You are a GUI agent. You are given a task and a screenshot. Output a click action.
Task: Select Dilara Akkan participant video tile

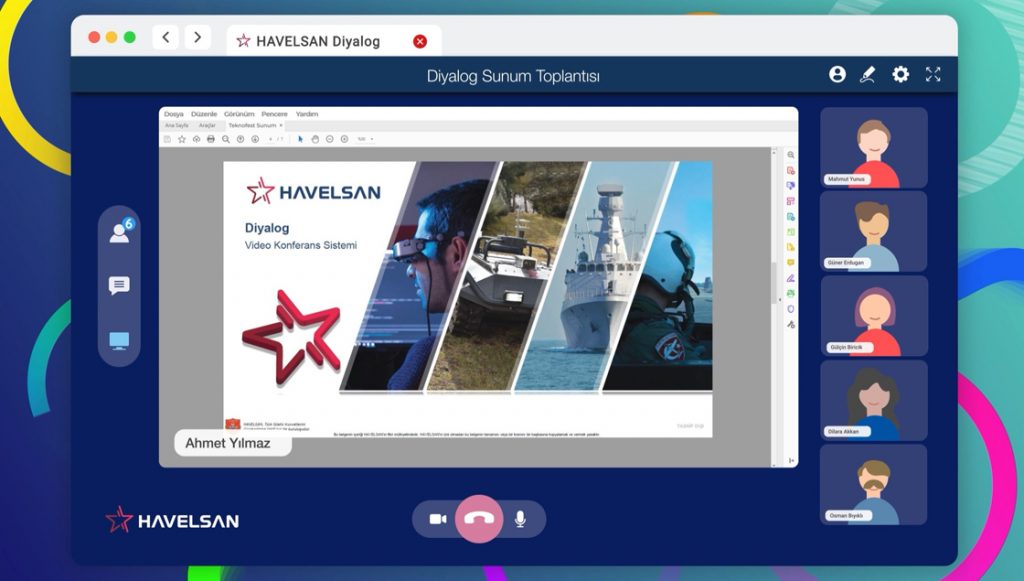pos(873,400)
